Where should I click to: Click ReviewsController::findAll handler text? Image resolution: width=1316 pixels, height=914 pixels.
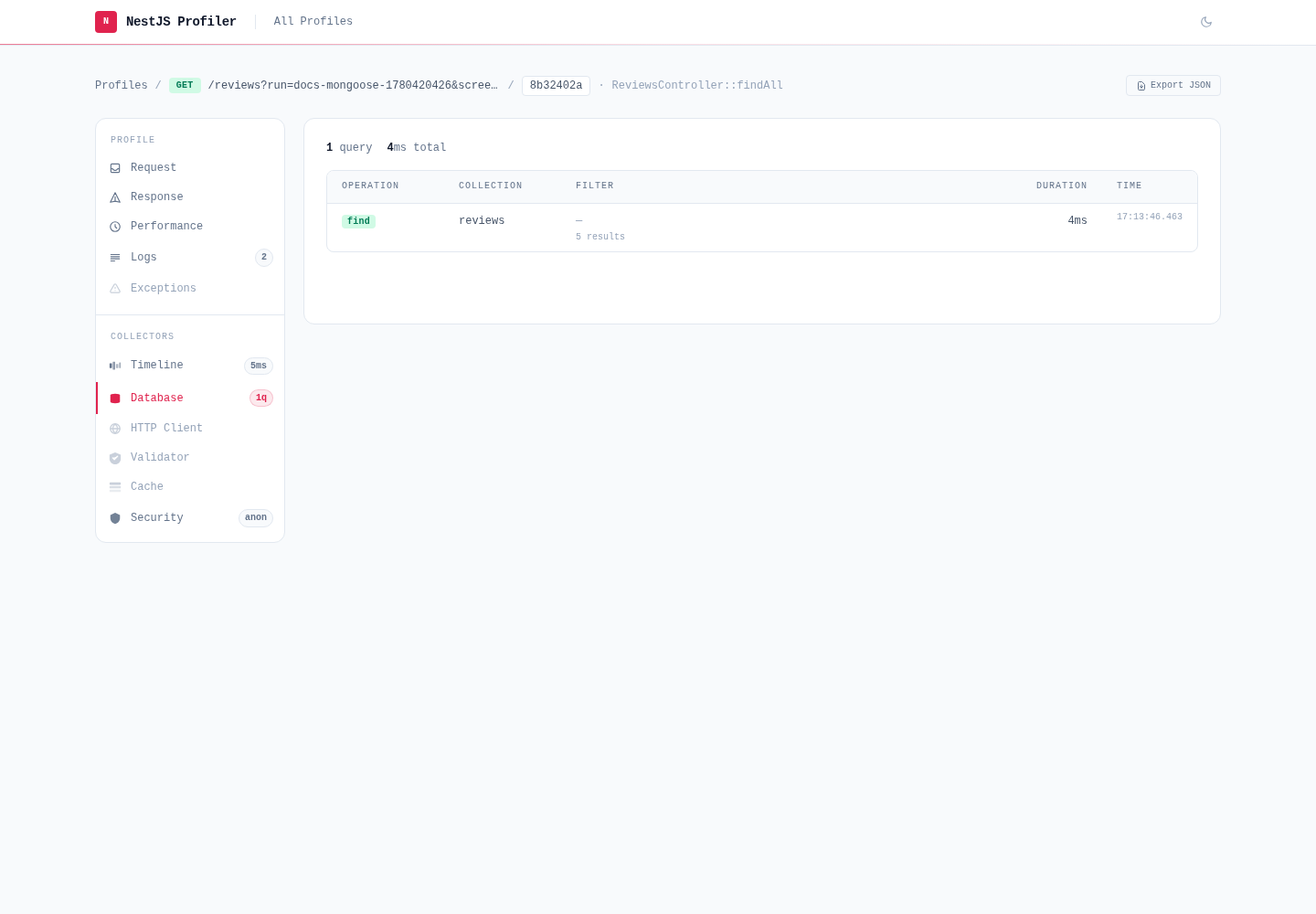pos(697,86)
